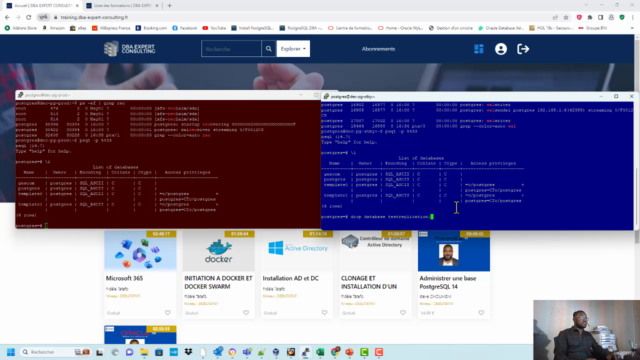Image resolution: width=640 pixels, height=360 pixels.
Task: Open the Gestion d'un sinistre bookmark
Action: (x=451, y=28)
